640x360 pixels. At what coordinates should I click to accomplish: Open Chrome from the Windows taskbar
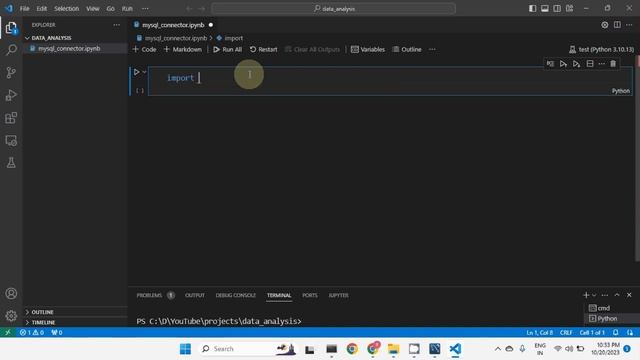[x=352, y=349]
